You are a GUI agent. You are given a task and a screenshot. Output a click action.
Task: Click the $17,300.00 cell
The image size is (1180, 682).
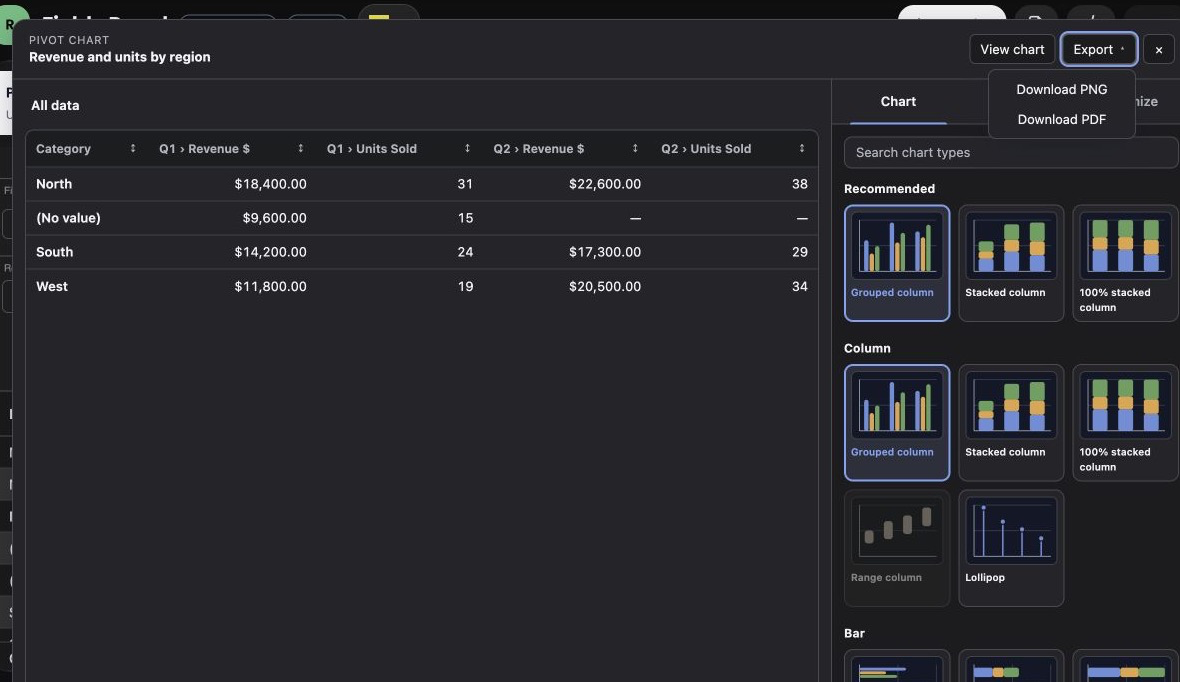pyautogui.click(x=605, y=252)
